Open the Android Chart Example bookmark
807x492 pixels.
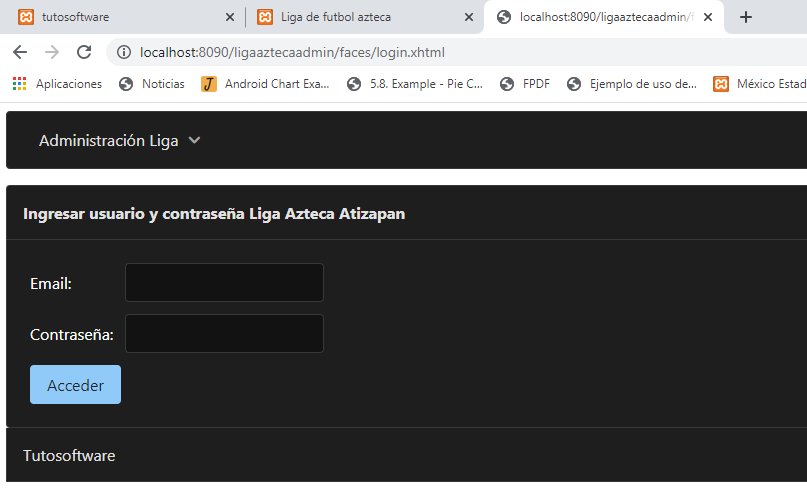click(266, 84)
